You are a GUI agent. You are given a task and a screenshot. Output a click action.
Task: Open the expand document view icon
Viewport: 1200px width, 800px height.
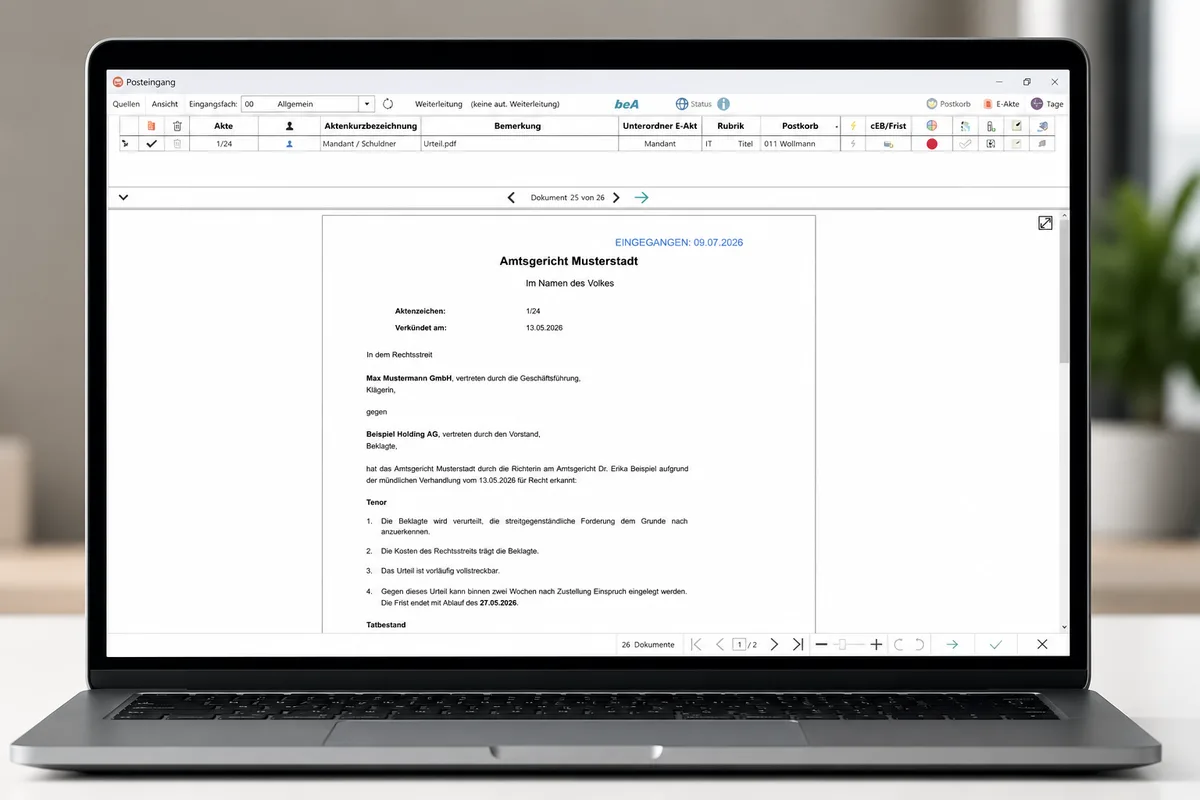1045,223
